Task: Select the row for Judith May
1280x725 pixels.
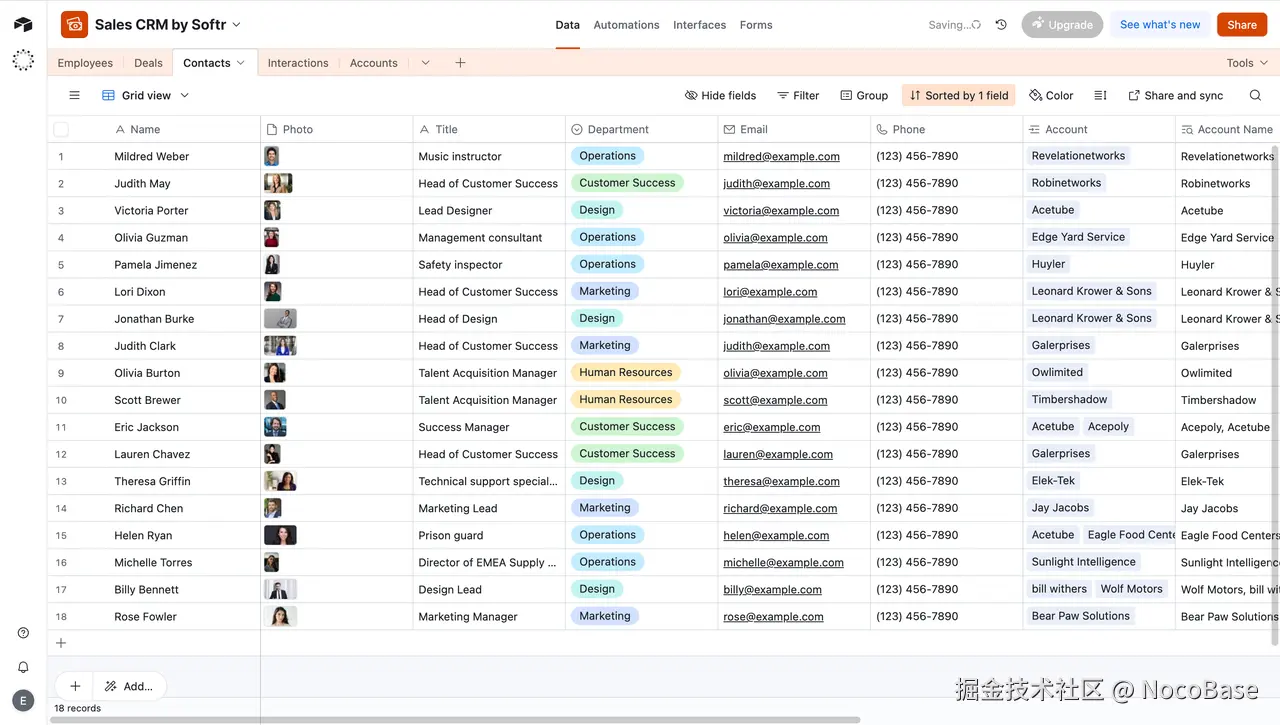Action: click(60, 183)
